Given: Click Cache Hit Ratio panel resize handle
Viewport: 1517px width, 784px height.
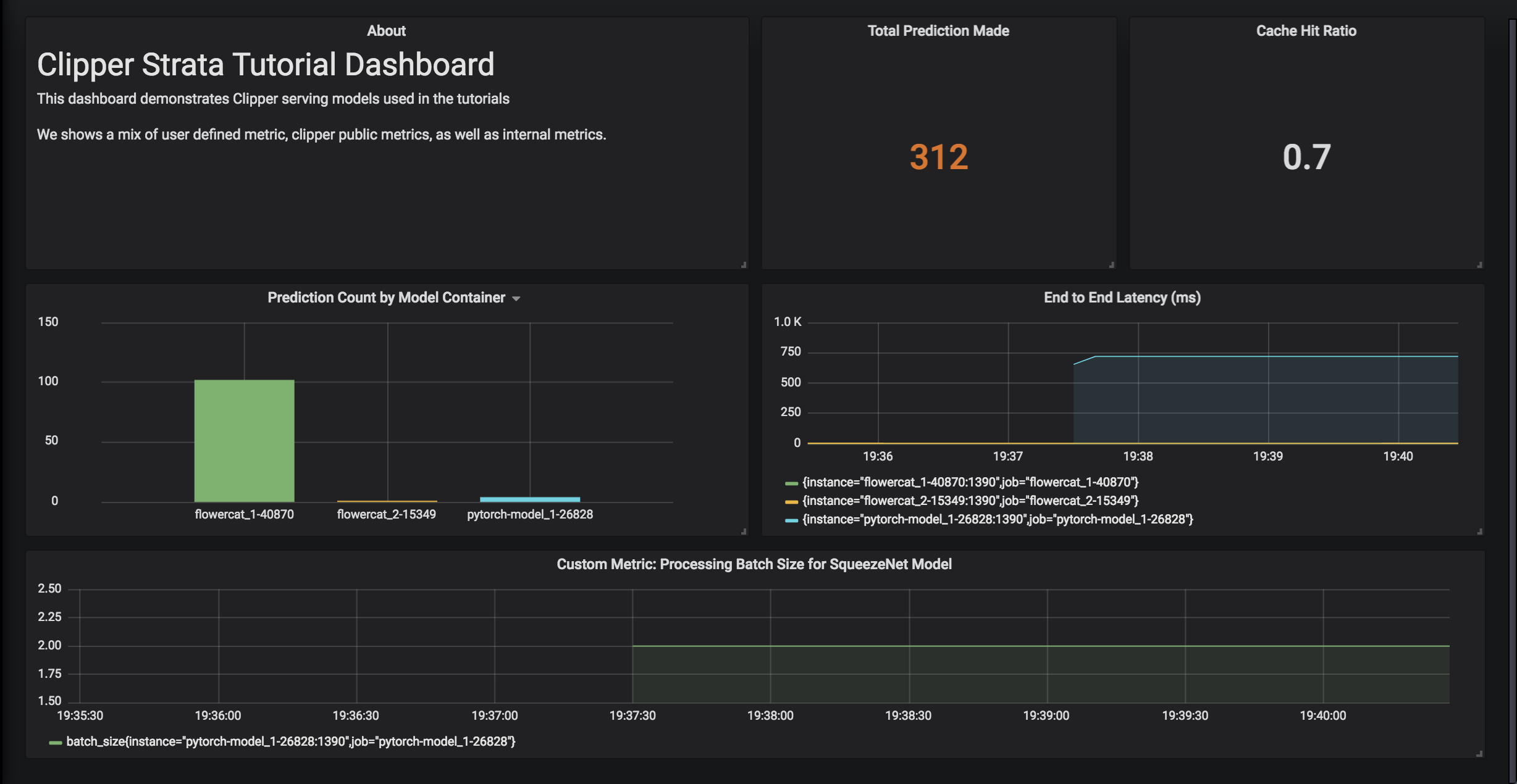Looking at the screenshot, I should (x=1479, y=265).
